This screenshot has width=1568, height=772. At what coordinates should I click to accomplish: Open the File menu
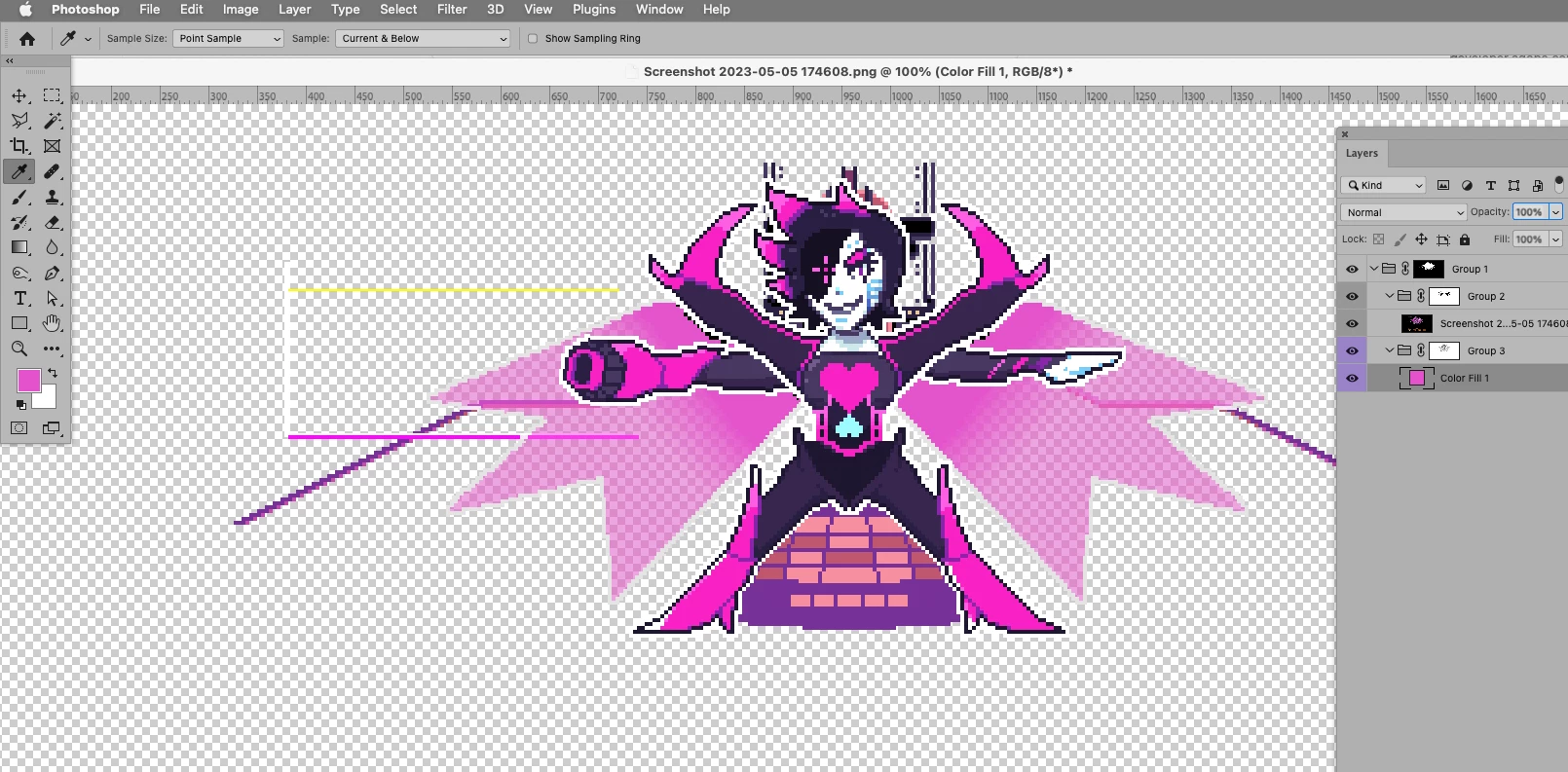150,10
